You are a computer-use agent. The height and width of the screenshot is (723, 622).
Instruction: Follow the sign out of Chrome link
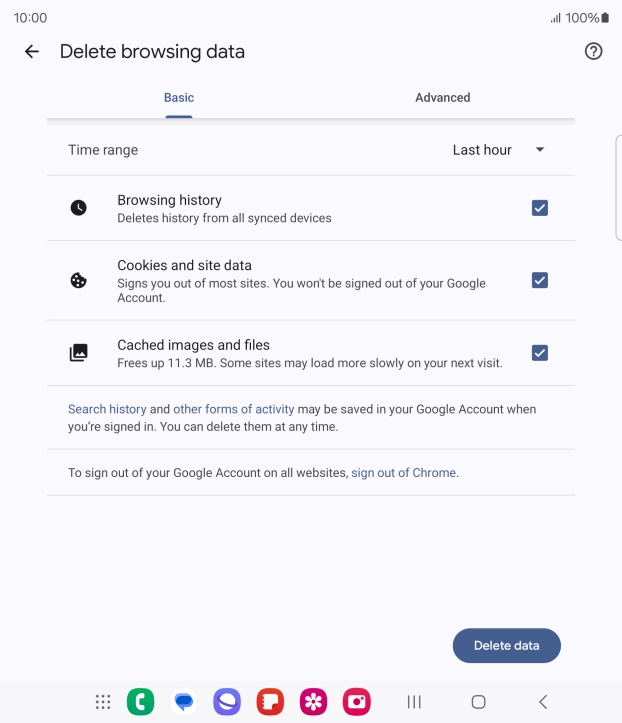pyautogui.click(x=403, y=473)
